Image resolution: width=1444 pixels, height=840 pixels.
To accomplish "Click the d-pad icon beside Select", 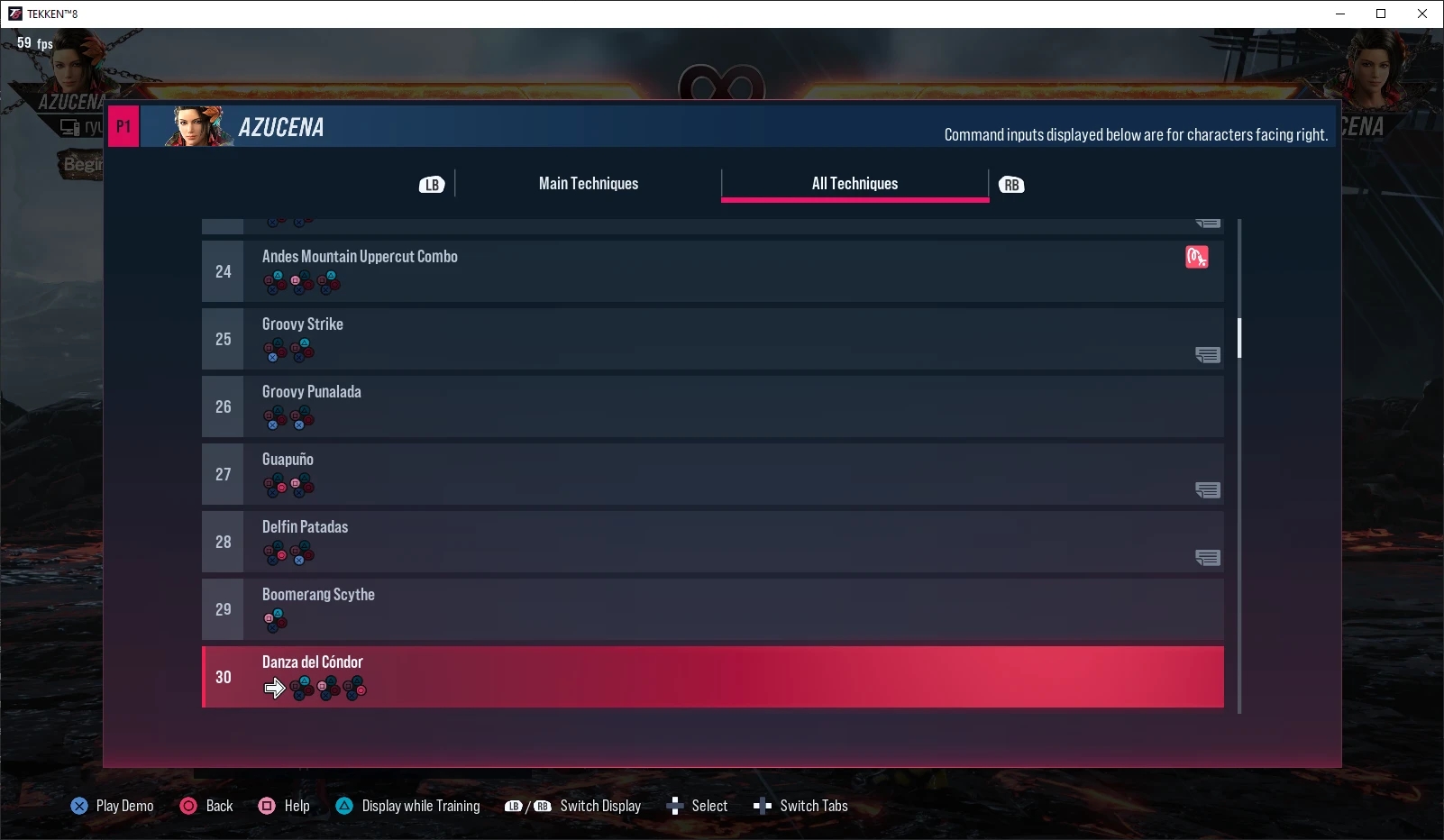I will pyautogui.click(x=674, y=806).
